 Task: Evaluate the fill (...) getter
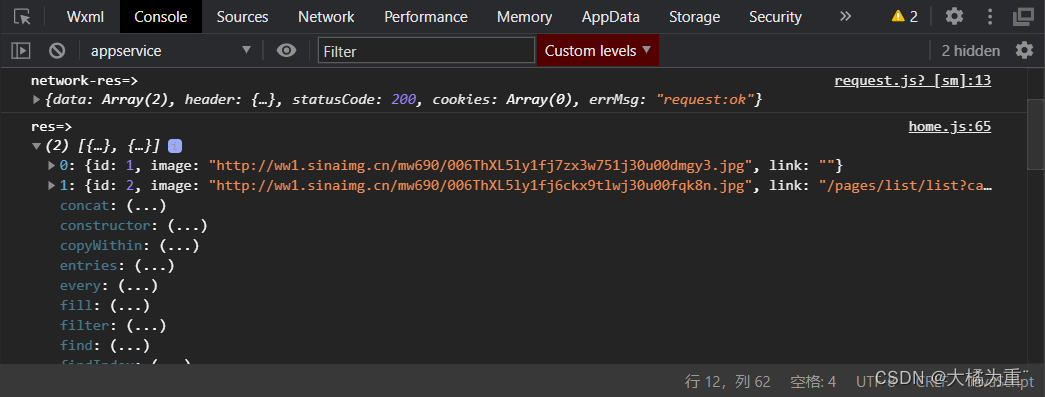(129, 306)
